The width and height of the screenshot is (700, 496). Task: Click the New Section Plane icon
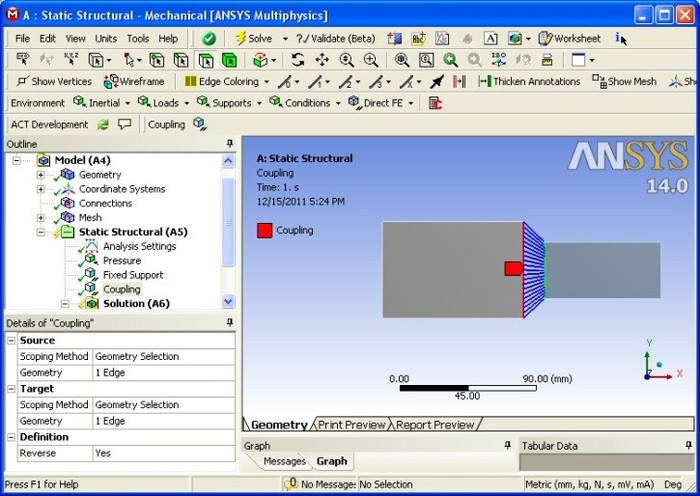coord(395,39)
